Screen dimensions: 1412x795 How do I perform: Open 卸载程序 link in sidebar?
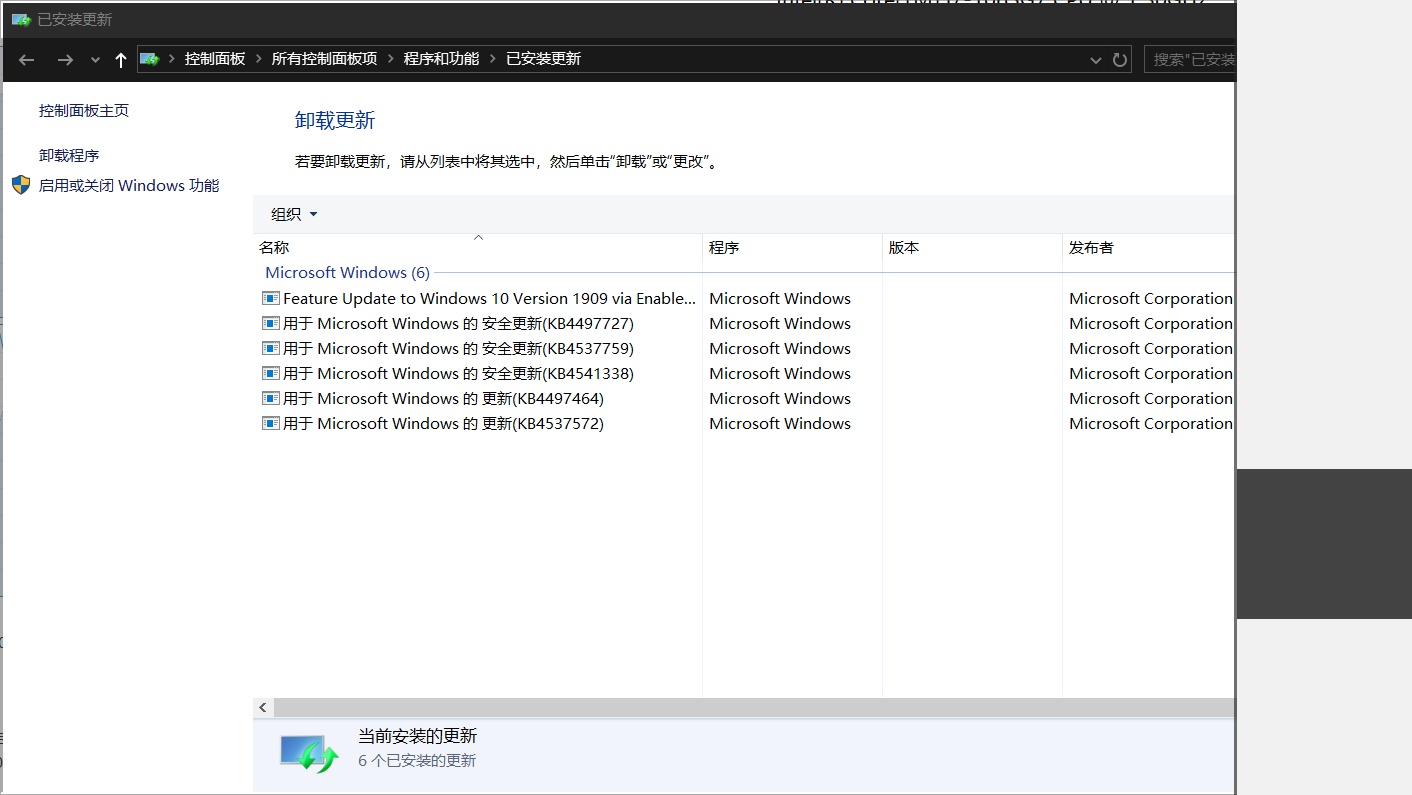pos(69,156)
